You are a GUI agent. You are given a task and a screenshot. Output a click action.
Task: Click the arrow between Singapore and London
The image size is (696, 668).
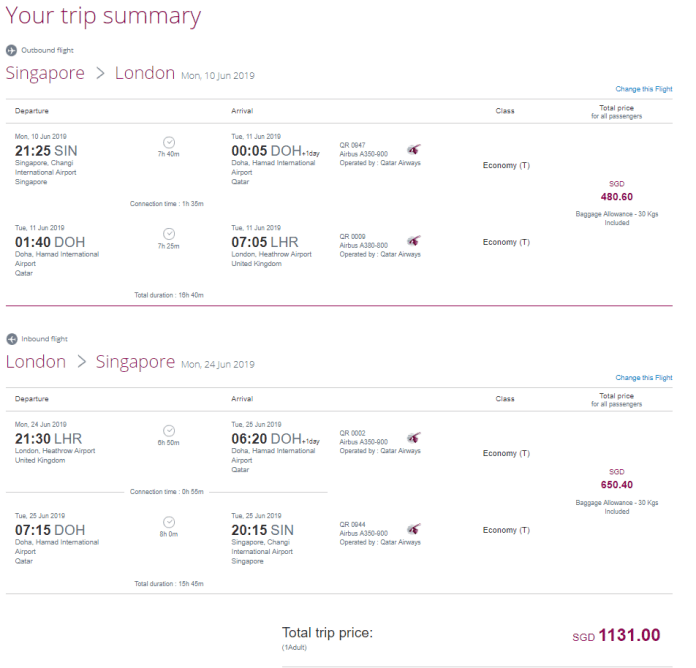pyautogui.click(x=100, y=73)
